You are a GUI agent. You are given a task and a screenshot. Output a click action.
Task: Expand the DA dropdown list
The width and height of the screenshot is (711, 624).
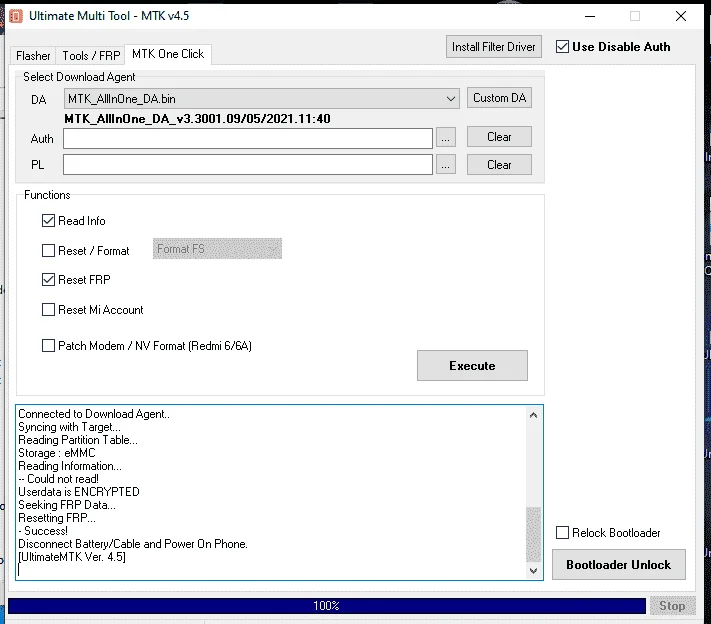pyautogui.click(x=451, y=99)
